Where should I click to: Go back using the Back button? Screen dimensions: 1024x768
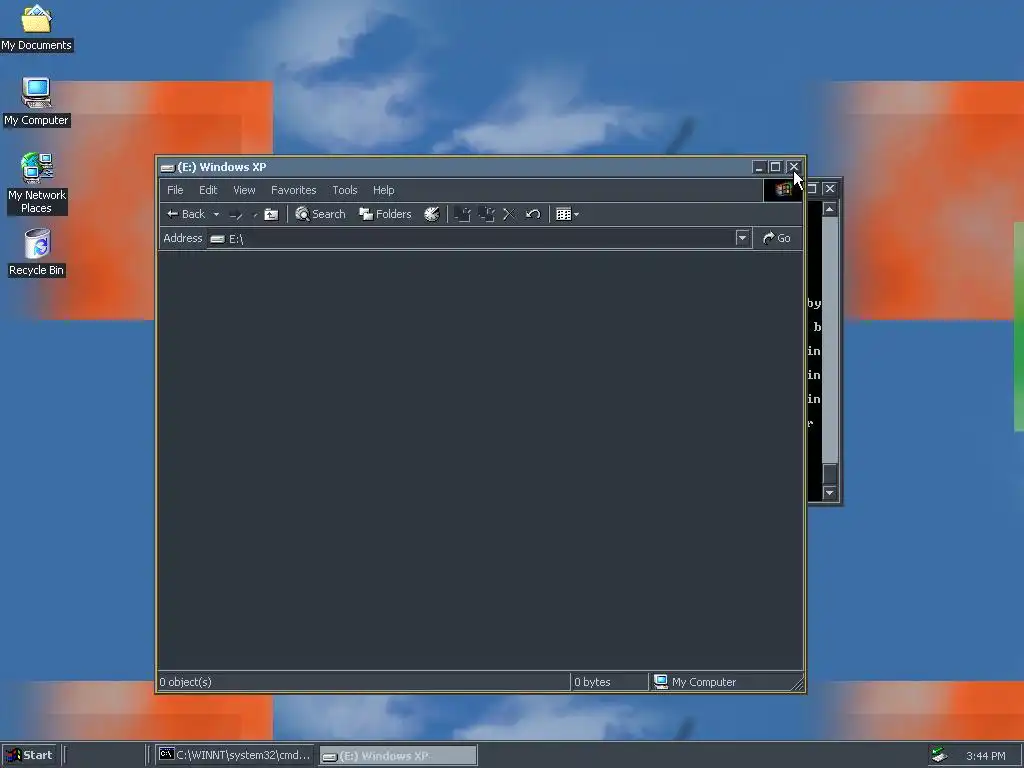186,214
